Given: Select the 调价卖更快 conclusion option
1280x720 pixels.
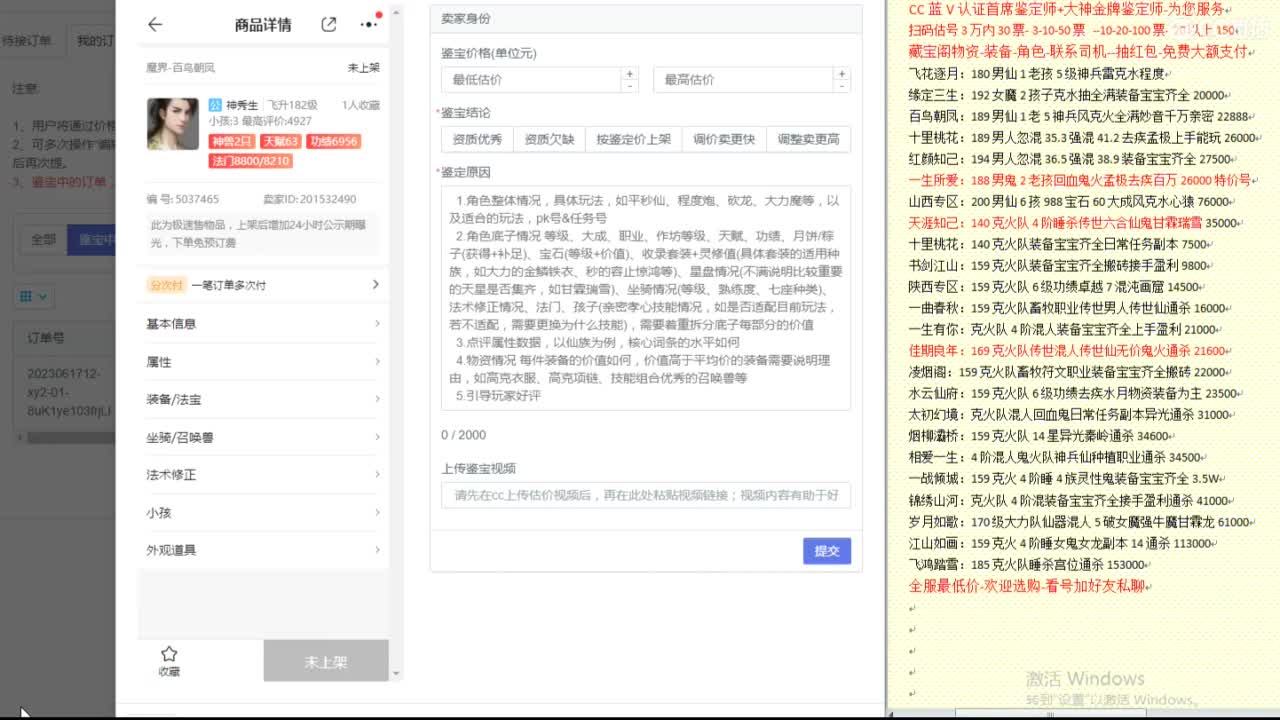Looking at the screenshot, I should 722,139.
